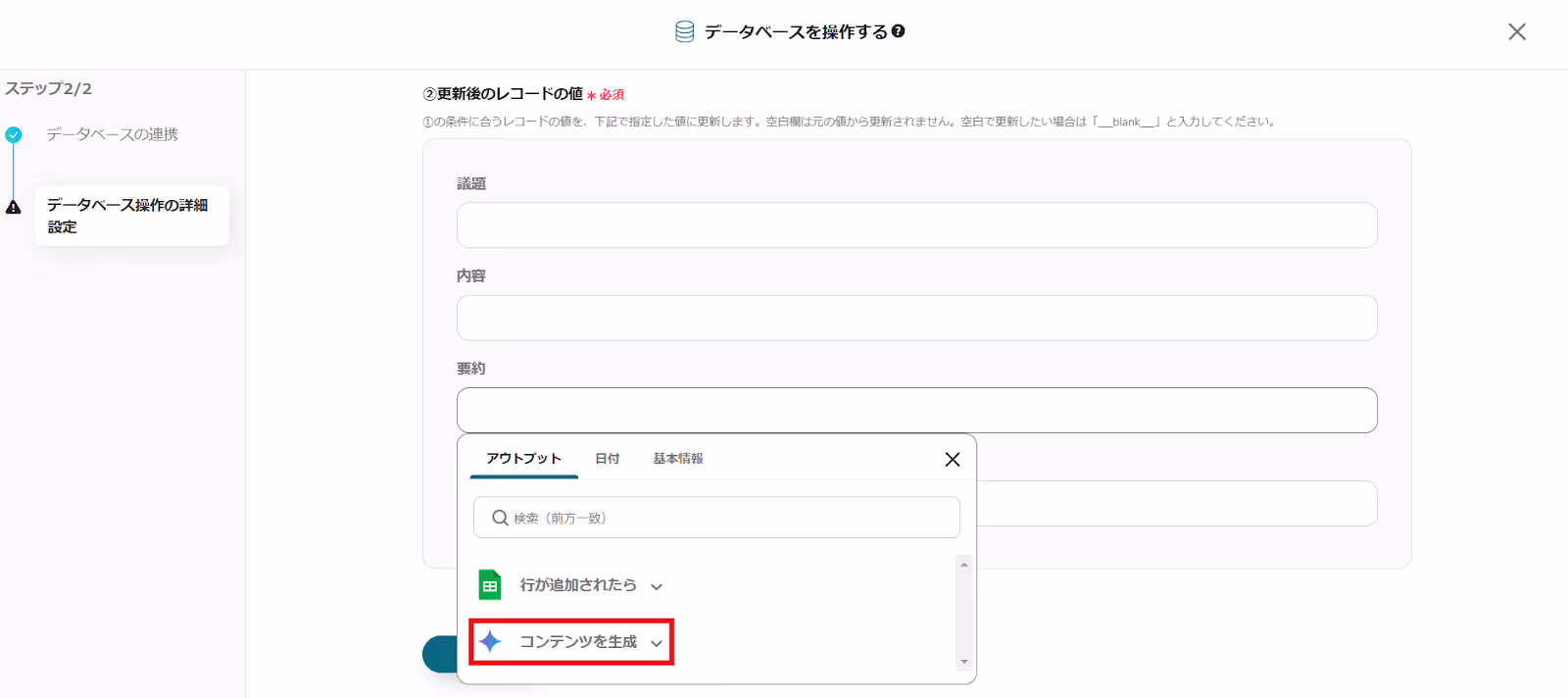Click the Google Sheets icon for 行が追加されたら
Viewport: 1568px width, 698px height.
490,584
